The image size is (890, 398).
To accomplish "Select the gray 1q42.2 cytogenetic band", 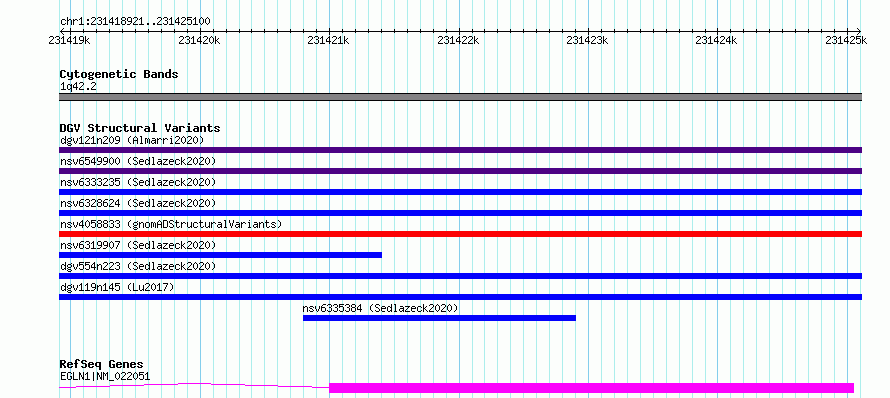I will (460, 97).
